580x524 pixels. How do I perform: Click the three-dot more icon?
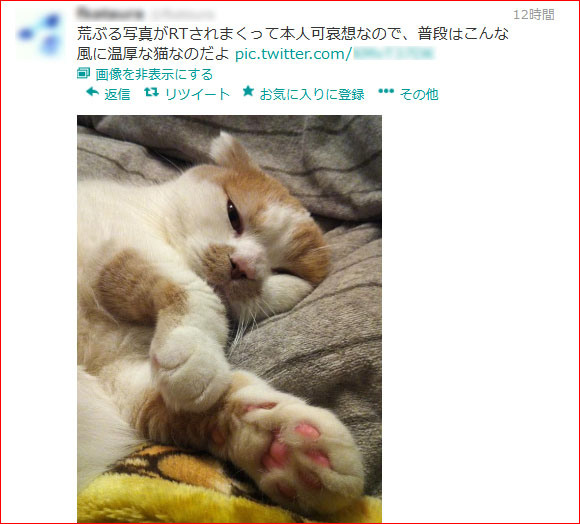386,91
